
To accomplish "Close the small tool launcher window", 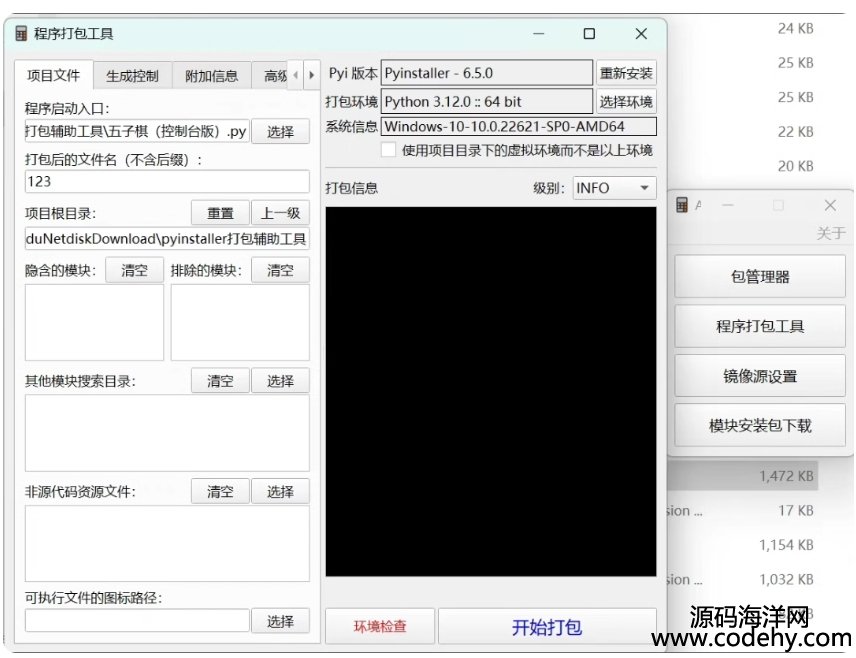I will (x=830, y=205).
